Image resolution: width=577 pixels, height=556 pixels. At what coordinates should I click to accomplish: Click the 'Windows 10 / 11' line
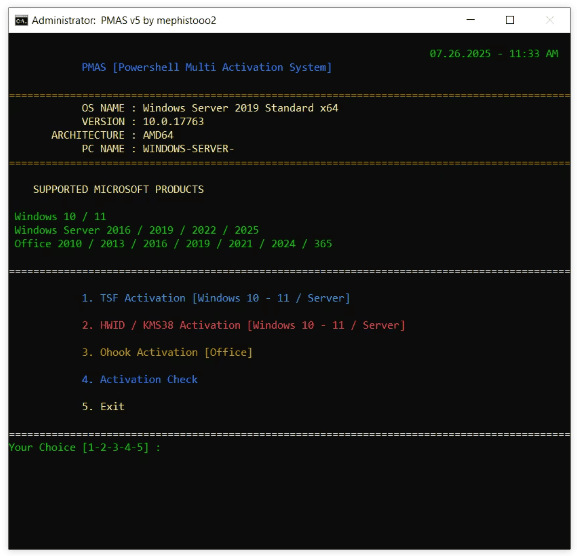pyautogui.click(x=60, y=216)
